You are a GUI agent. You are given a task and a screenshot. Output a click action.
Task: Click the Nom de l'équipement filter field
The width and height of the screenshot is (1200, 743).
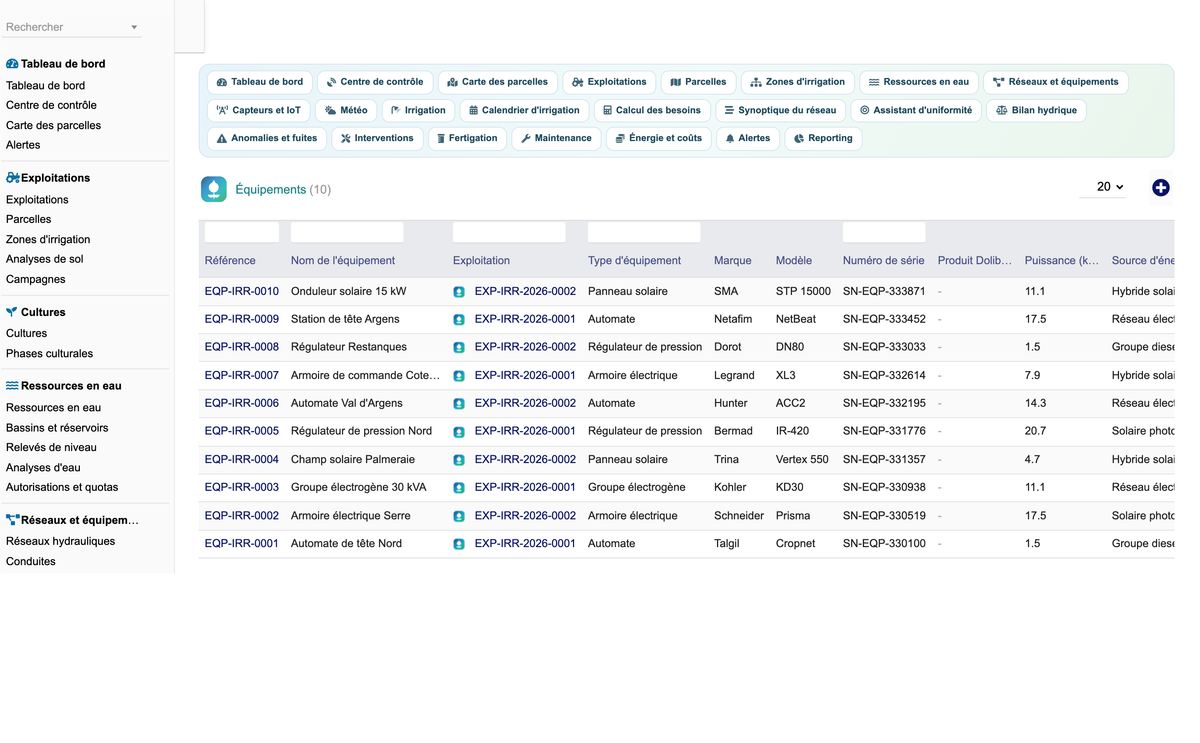(347, 232)
